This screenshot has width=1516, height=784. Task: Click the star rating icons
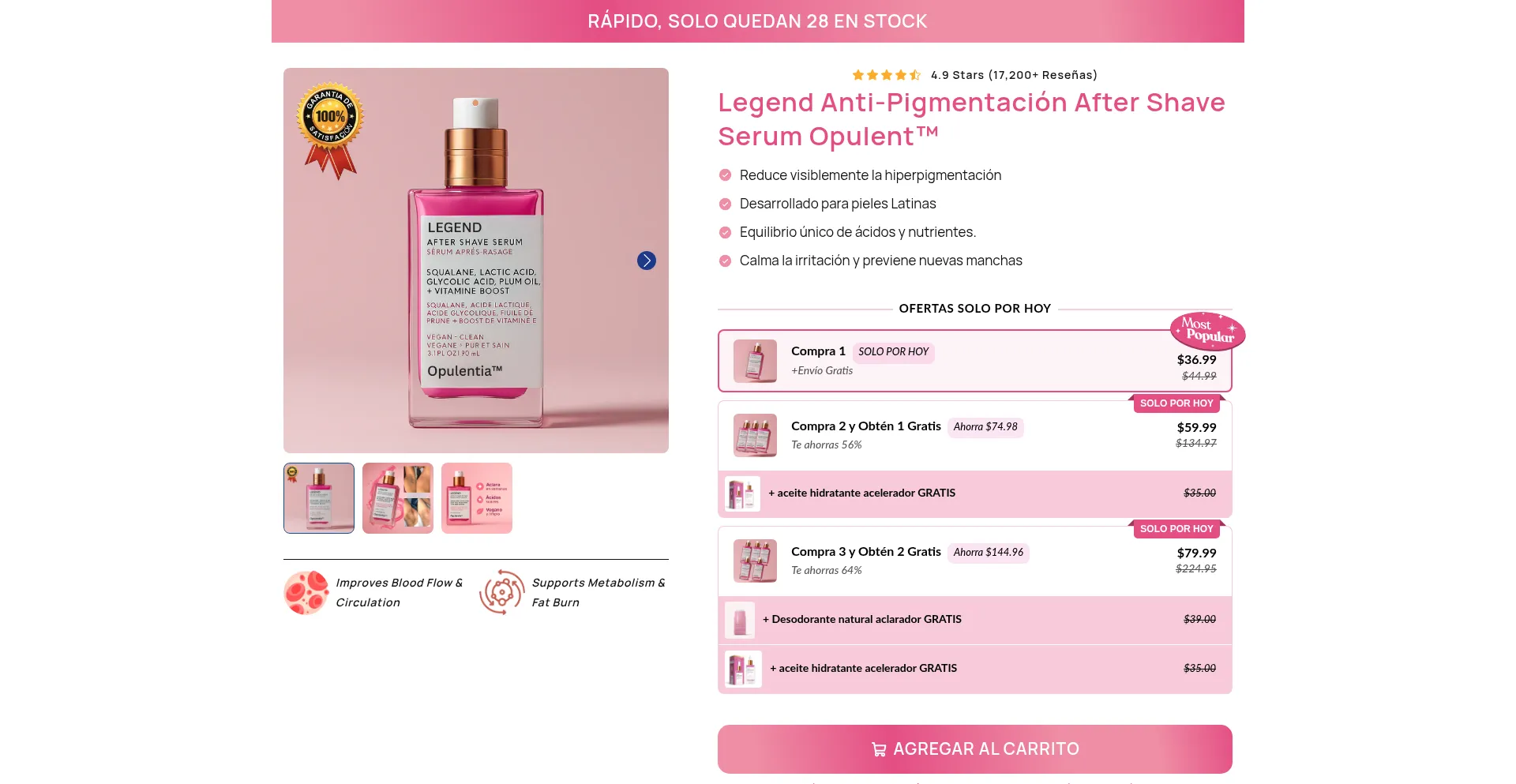887,75
